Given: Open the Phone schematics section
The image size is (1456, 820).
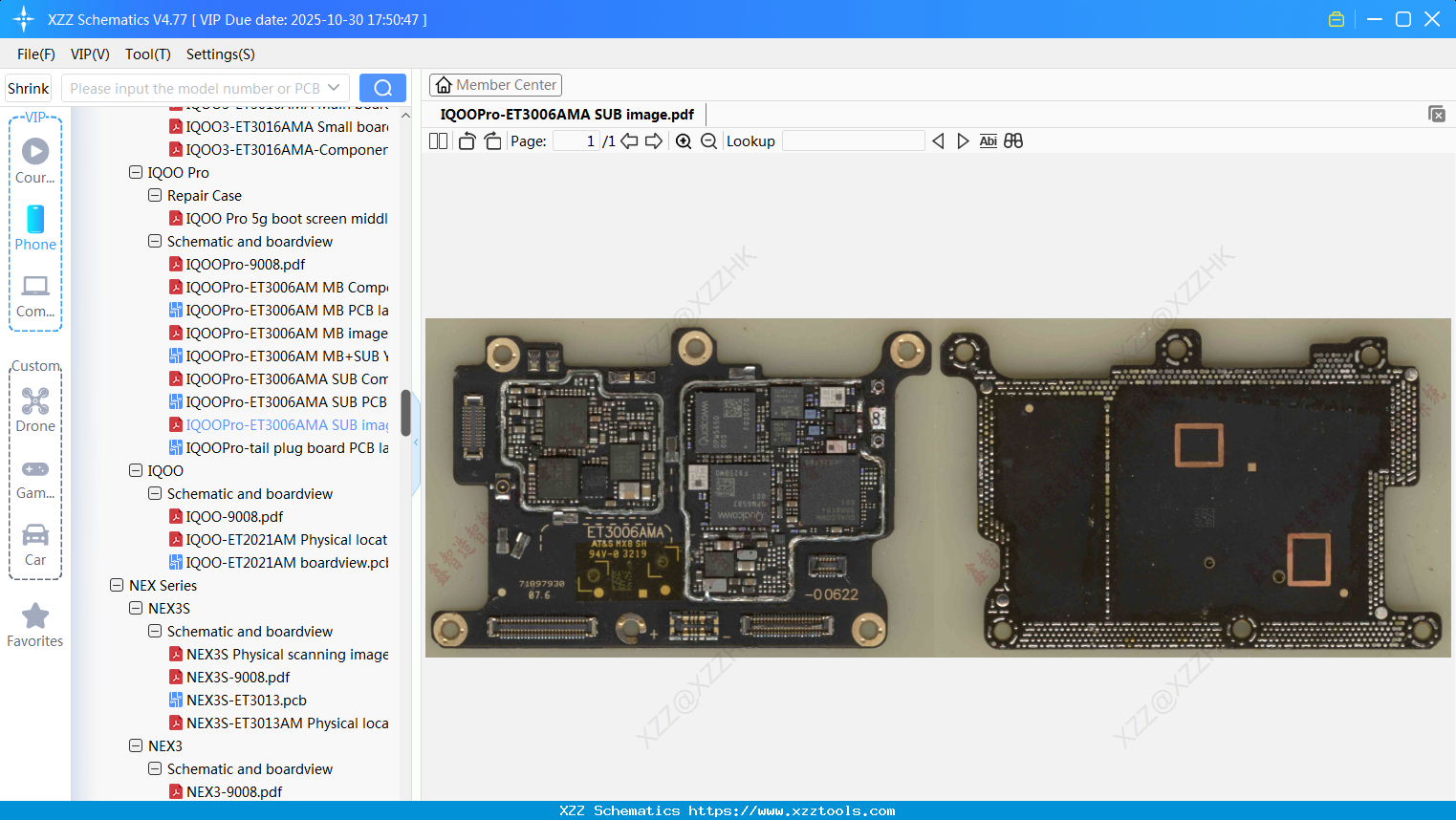Looking at the screenshot, I should pyautogui.click(x=35, y=220).
